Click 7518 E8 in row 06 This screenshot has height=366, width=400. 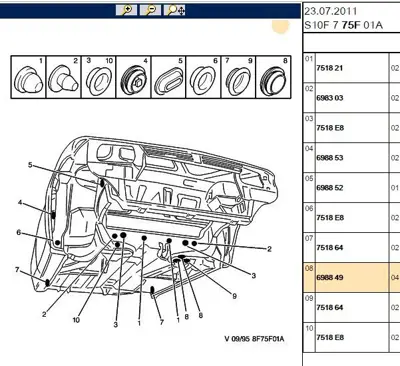coord(330,218)
